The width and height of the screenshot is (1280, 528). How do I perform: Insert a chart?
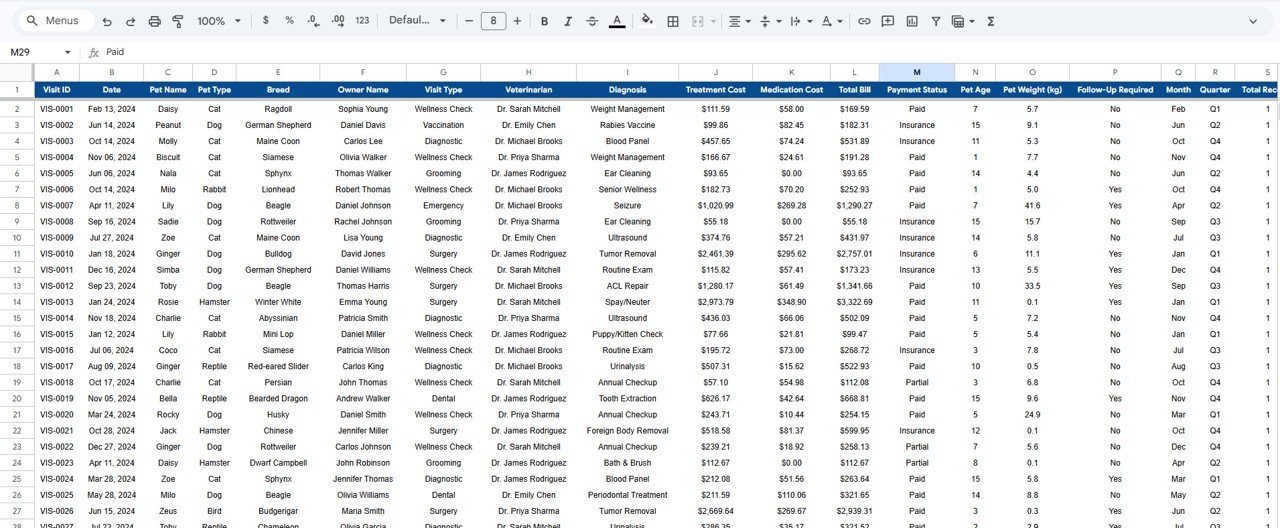point(912,21)
